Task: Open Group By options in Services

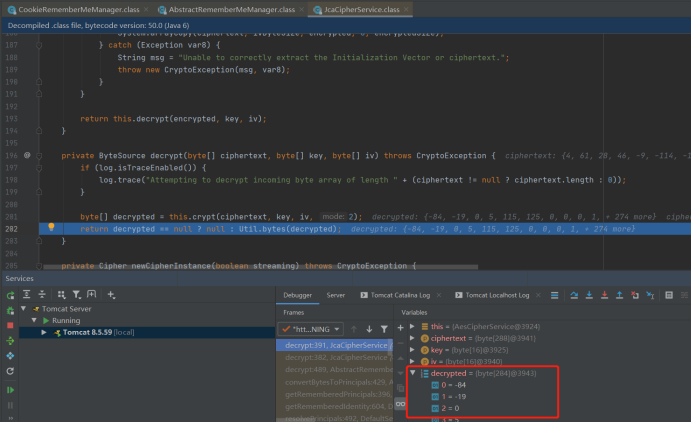Action: click(x=61, y=295)
